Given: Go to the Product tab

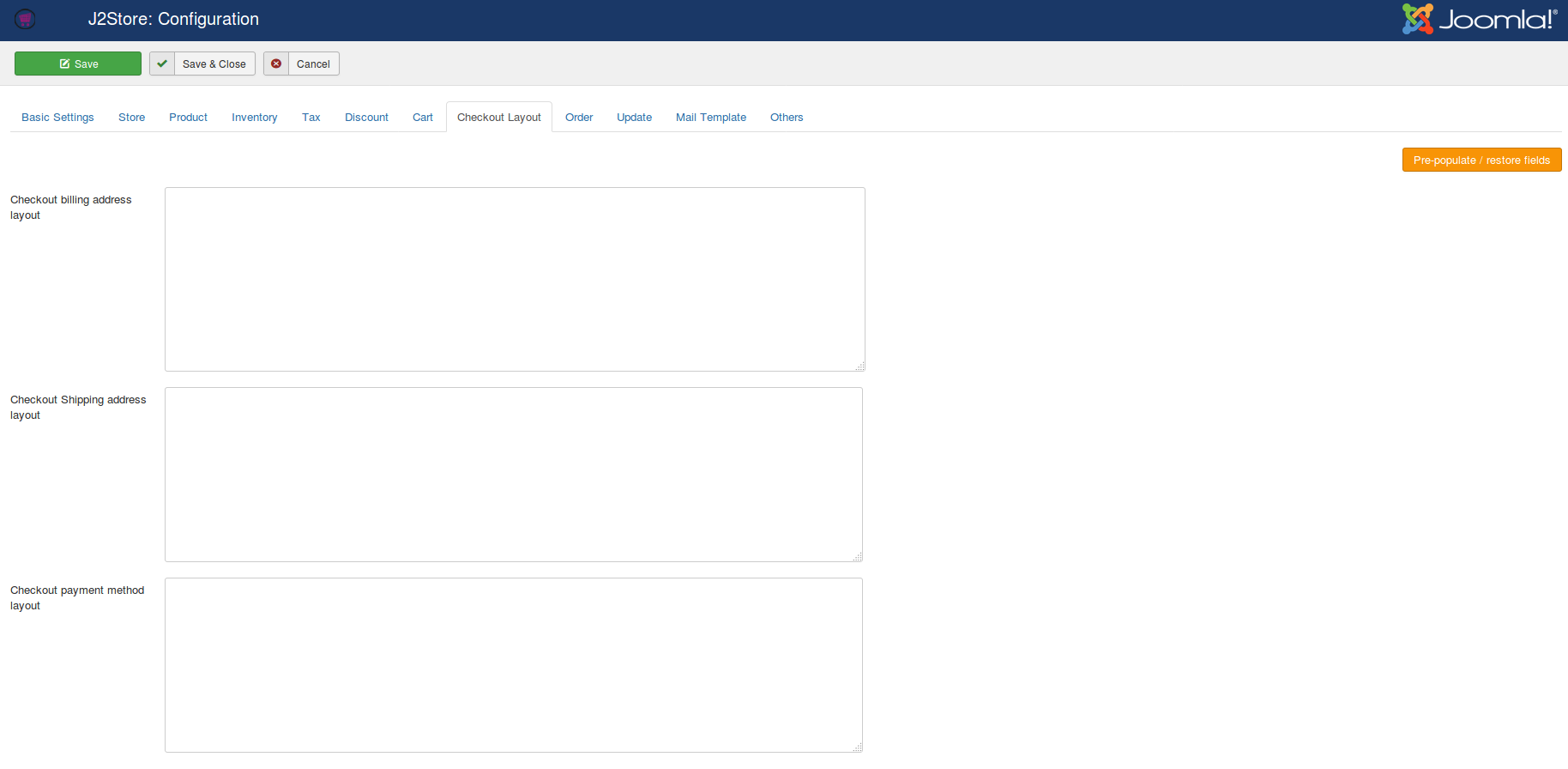Looking at the screenshot, I should [x=188, y=118].
